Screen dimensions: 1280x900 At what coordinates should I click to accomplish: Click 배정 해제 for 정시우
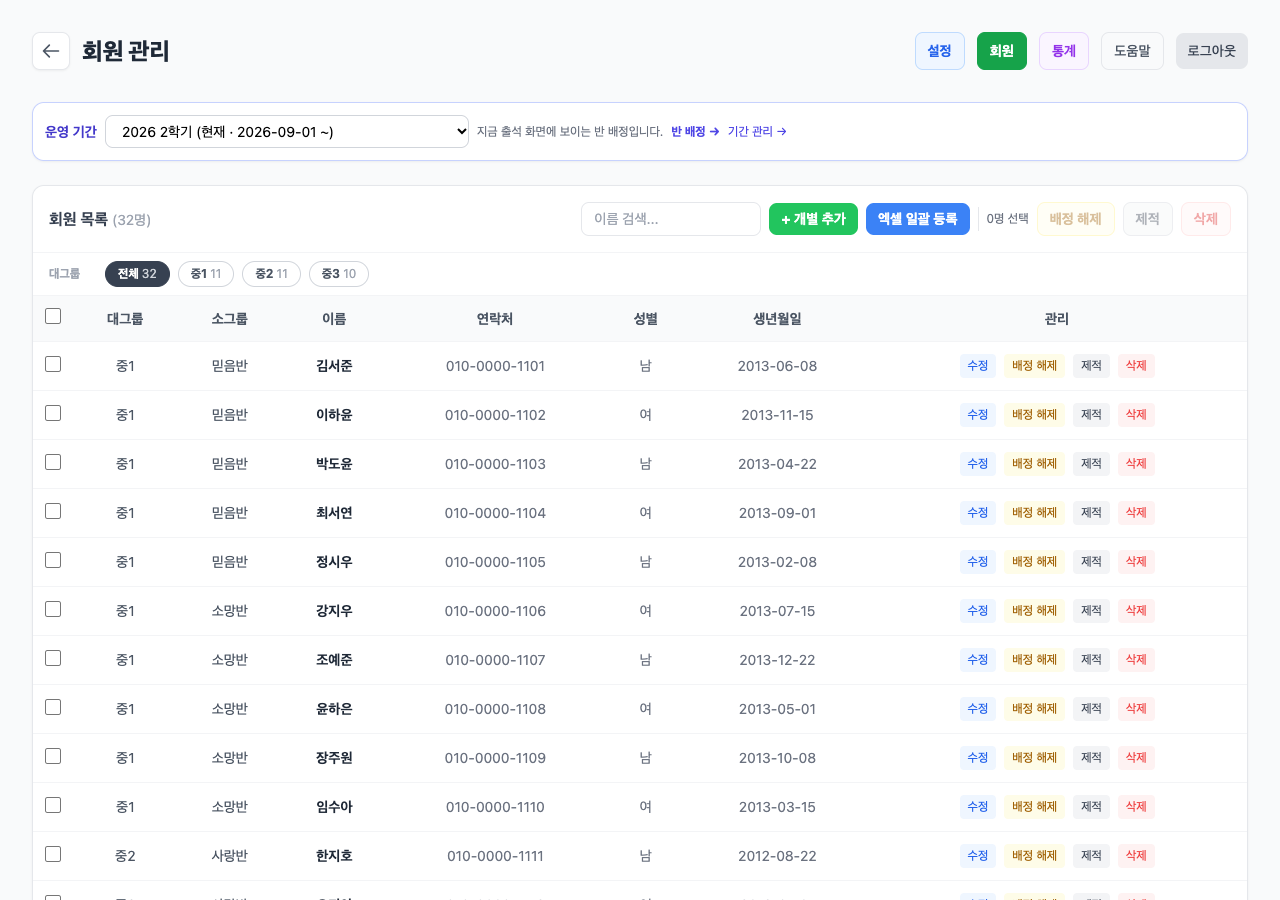[x=1035, y=562]
